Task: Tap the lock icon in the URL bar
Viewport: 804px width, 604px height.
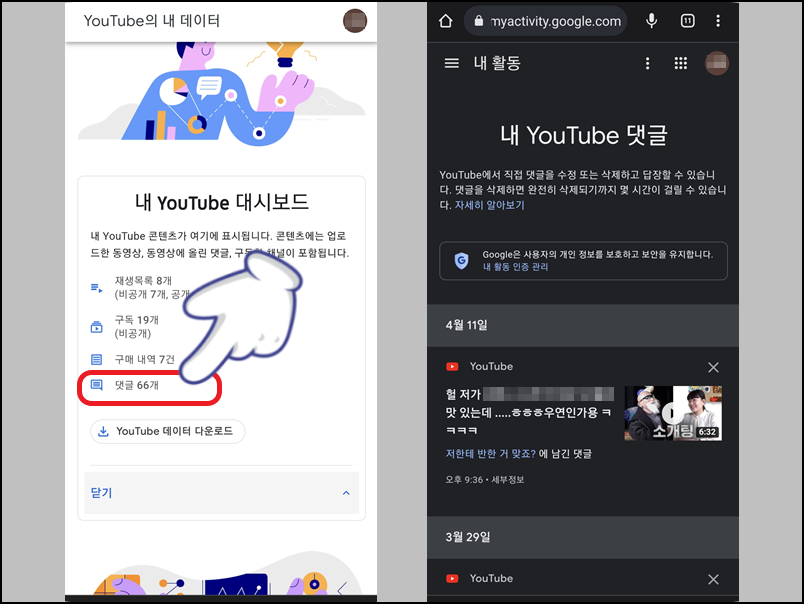Action: click(479, 21)
